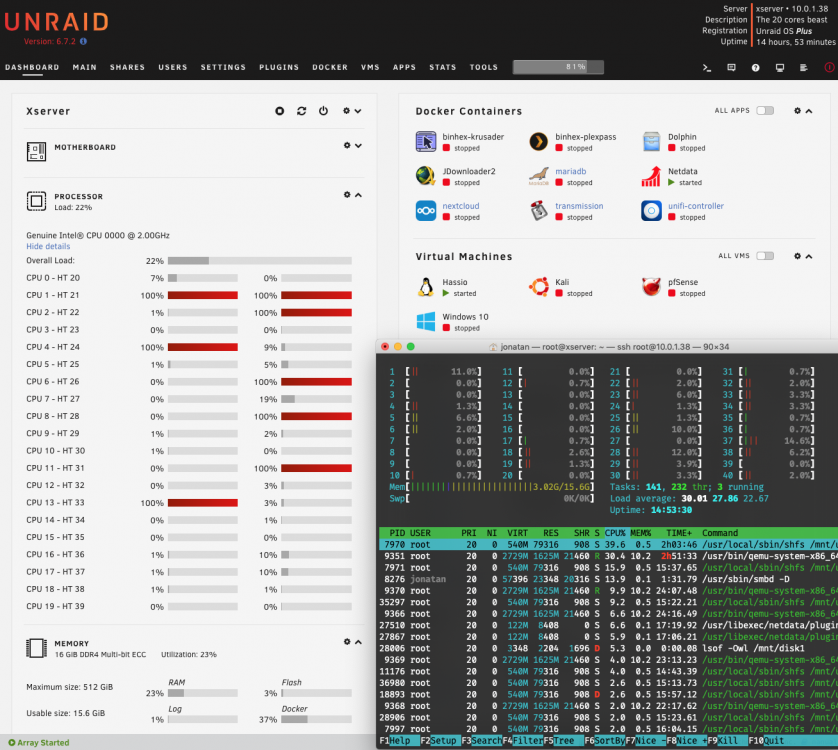Open the unifi-controller icon
Viewport: 838px width, 750px height.
coord(651,211)
